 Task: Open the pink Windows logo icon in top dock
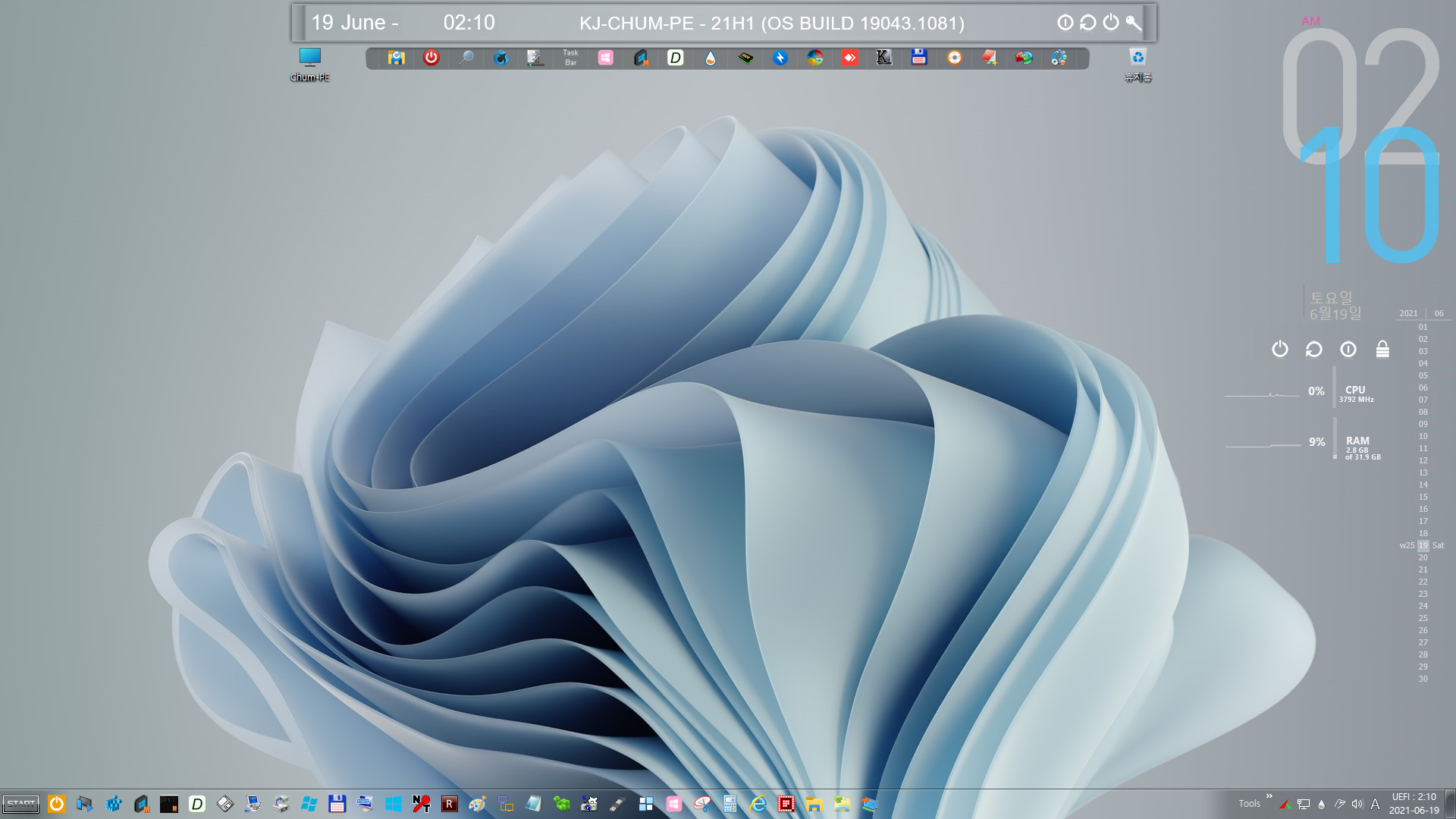click(605, 58)
